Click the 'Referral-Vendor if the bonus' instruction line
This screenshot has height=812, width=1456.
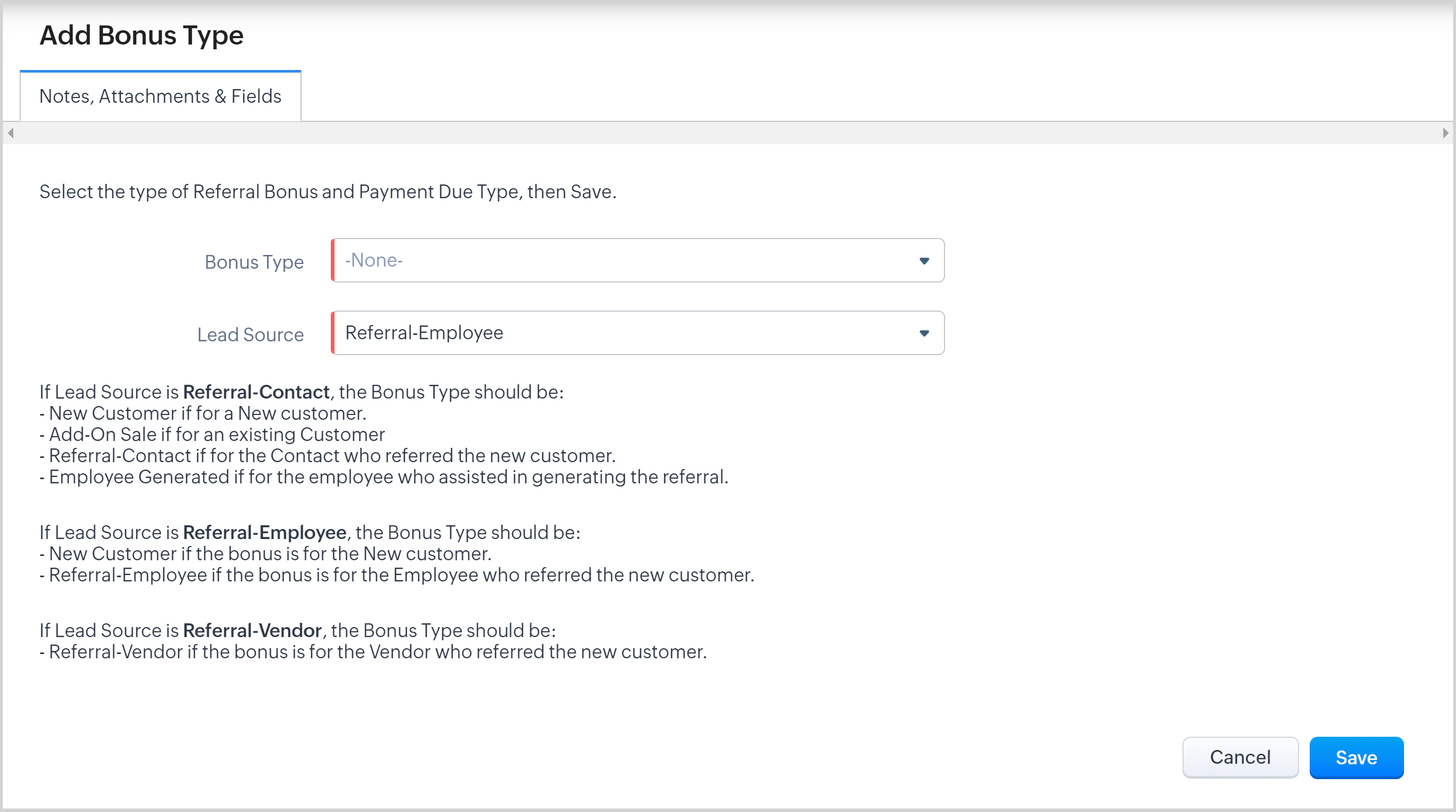pos(373,652)
